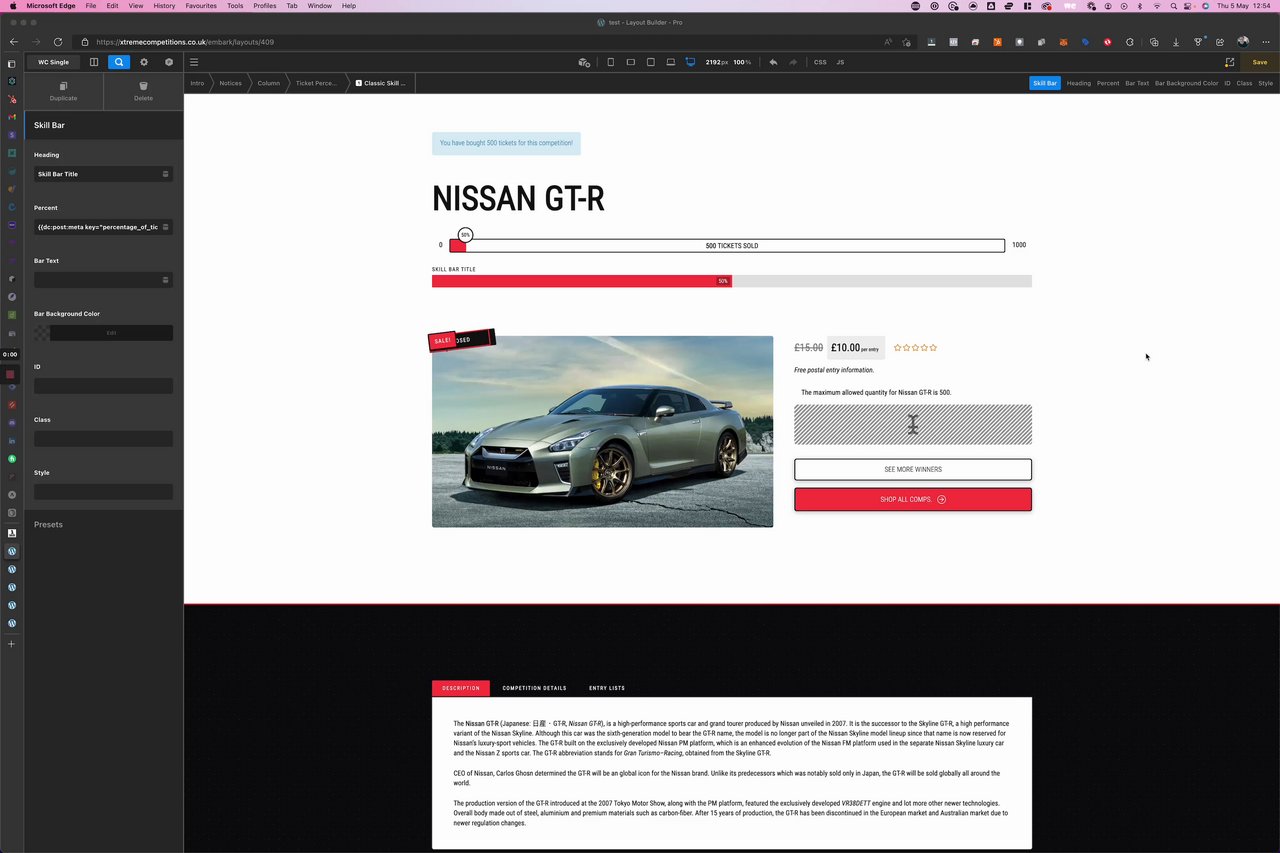Jump to Style in the top bar
Viewport: 1280px width, 853px height.
click(x=1265, y=83)
